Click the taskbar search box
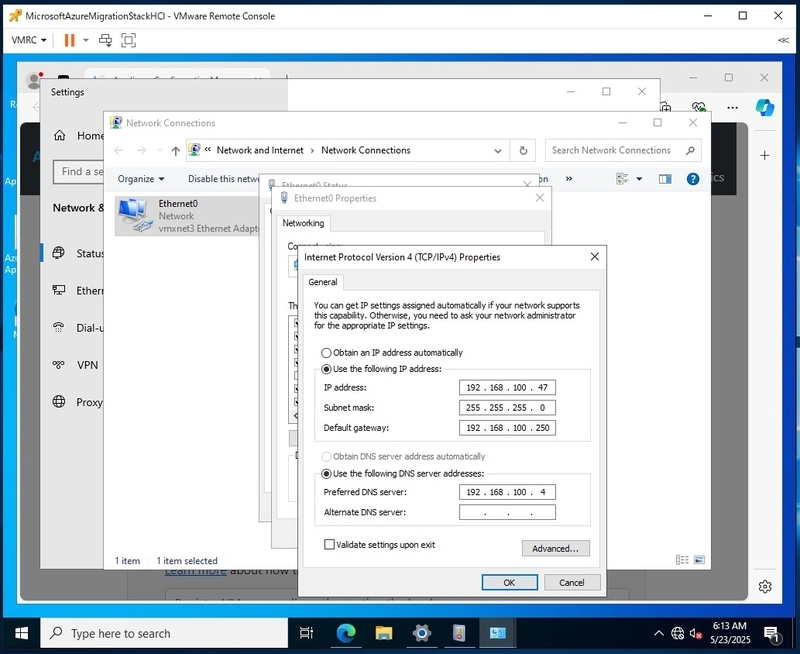The image size is (800, 654). (x=164, y=634)
